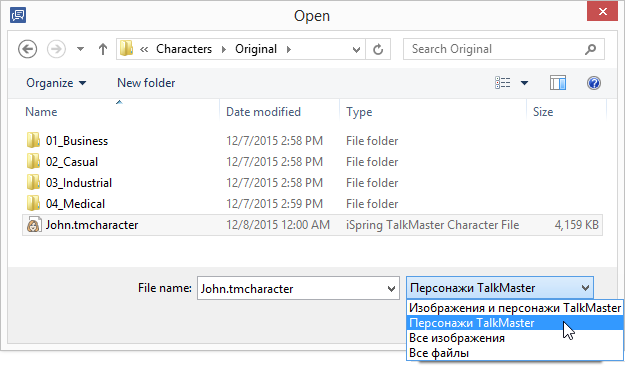Click the 4,159 KB size cell
The width and height of the screenshot is (625, 368).
pos(576,225)
